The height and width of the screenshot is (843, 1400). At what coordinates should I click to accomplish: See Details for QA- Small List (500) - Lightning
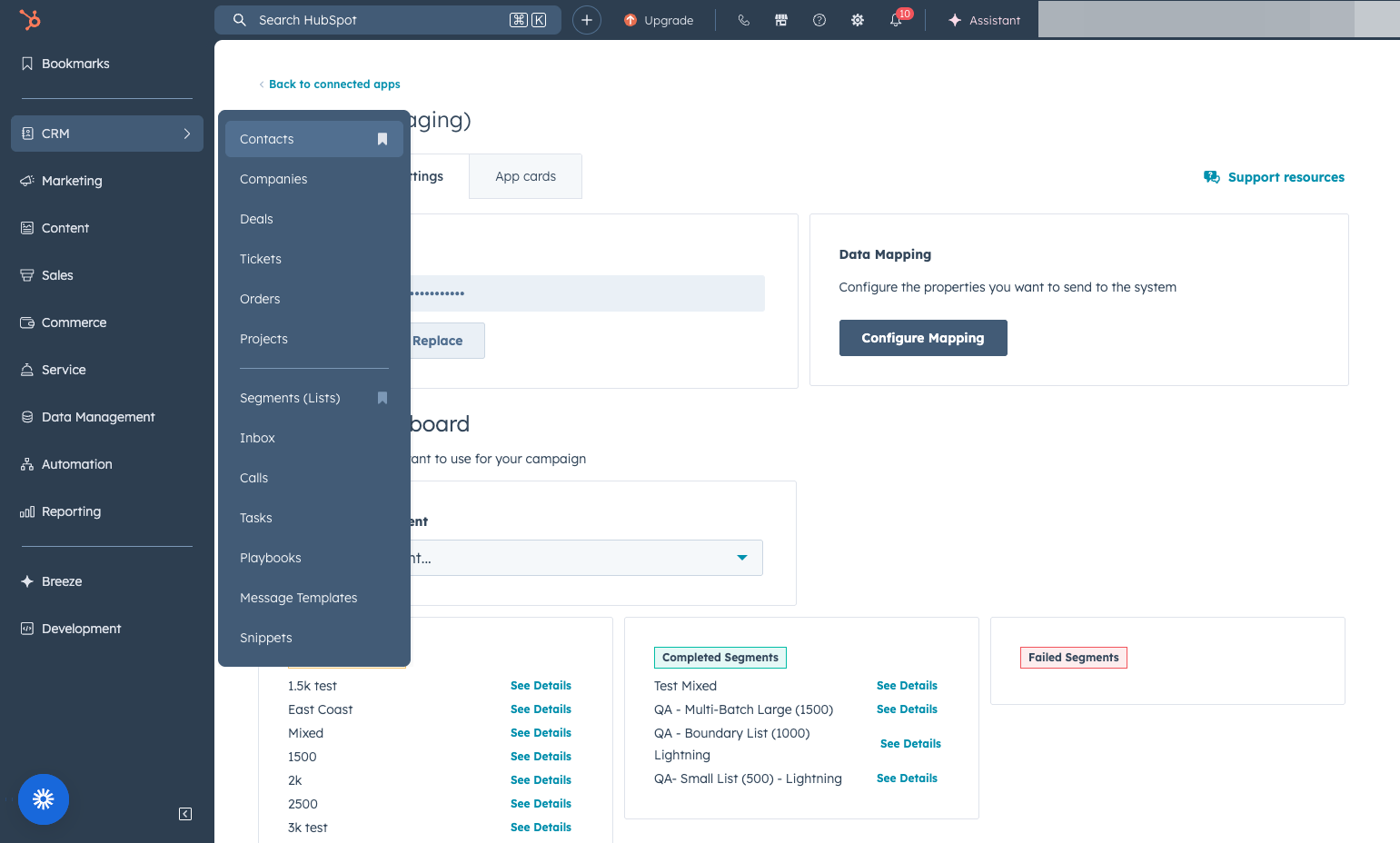coord(907,779)
